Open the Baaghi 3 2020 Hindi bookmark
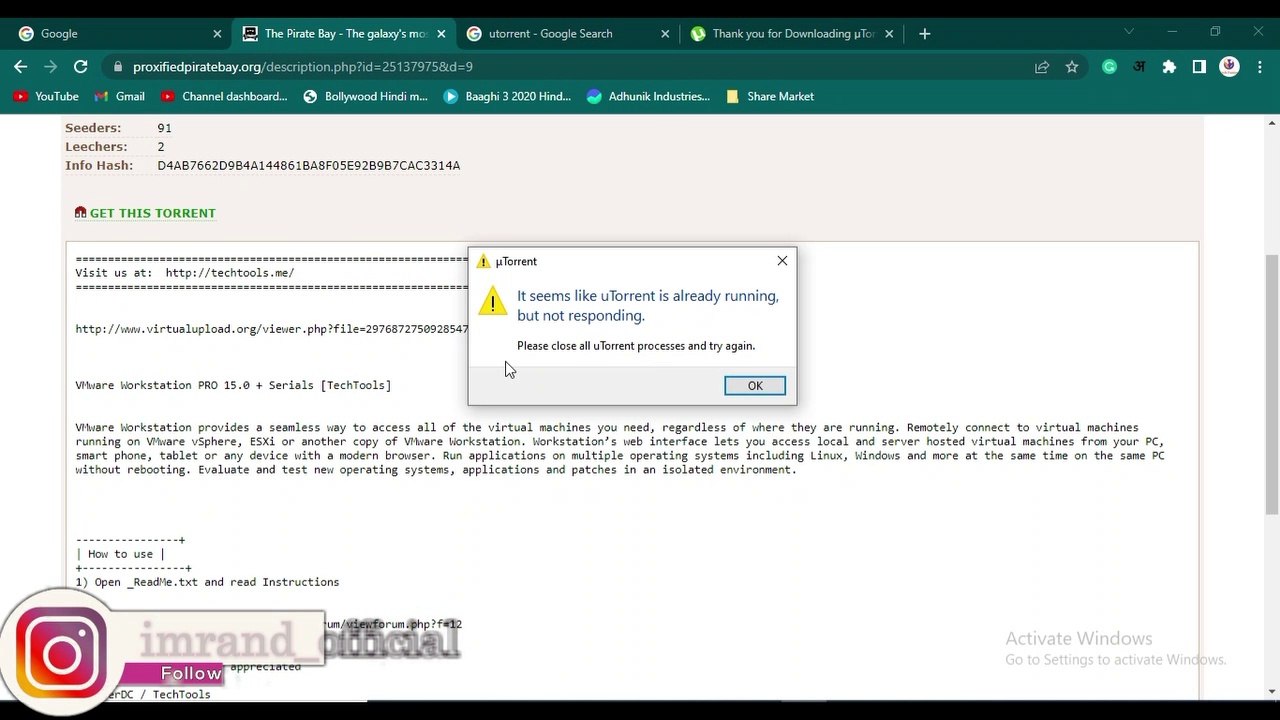 507,97
